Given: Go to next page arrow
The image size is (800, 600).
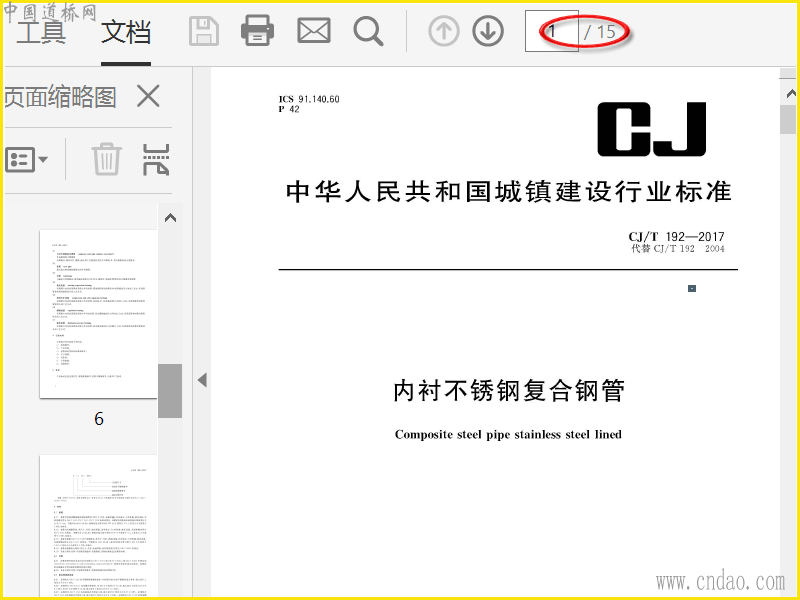Looking at the screenshot, I should 488,31.
